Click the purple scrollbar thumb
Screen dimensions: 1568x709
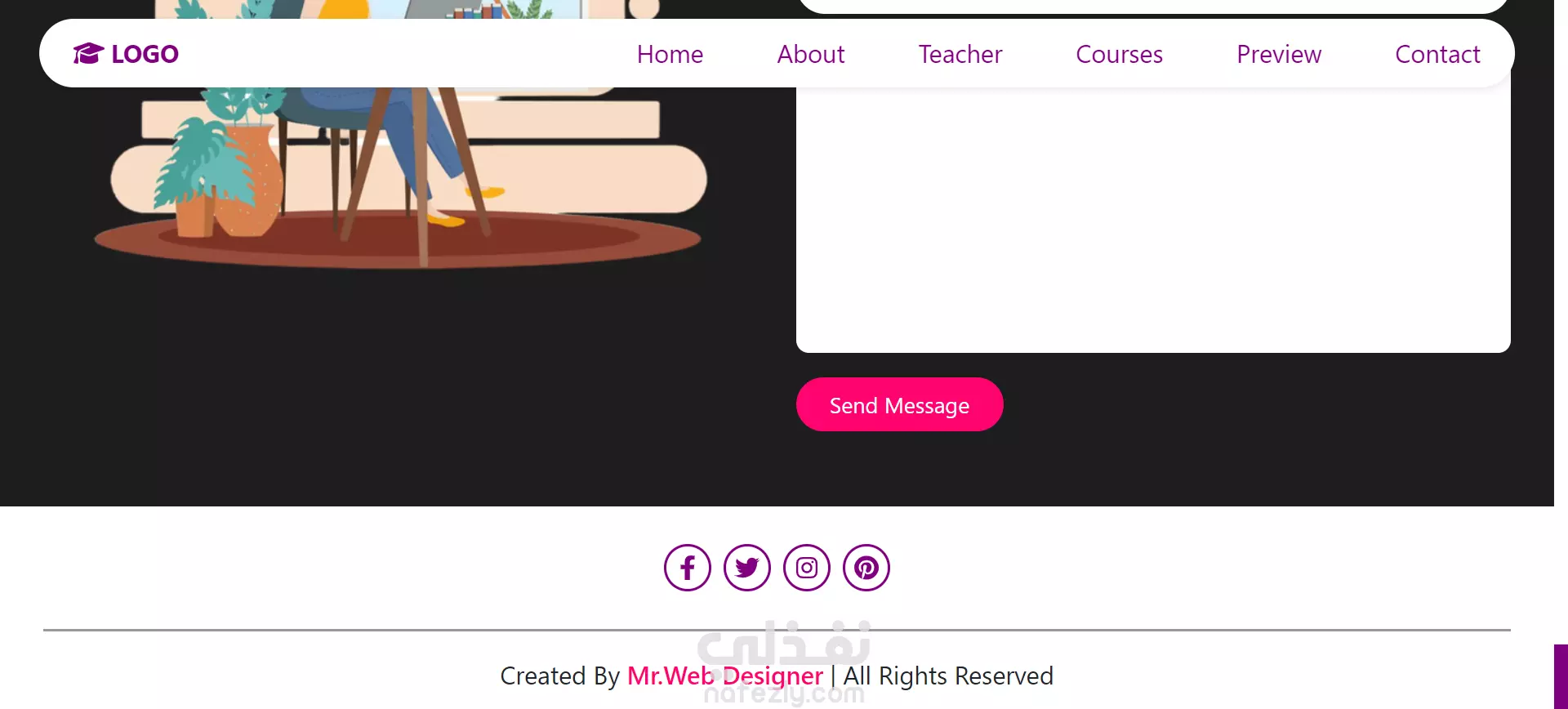[1561, 676]
